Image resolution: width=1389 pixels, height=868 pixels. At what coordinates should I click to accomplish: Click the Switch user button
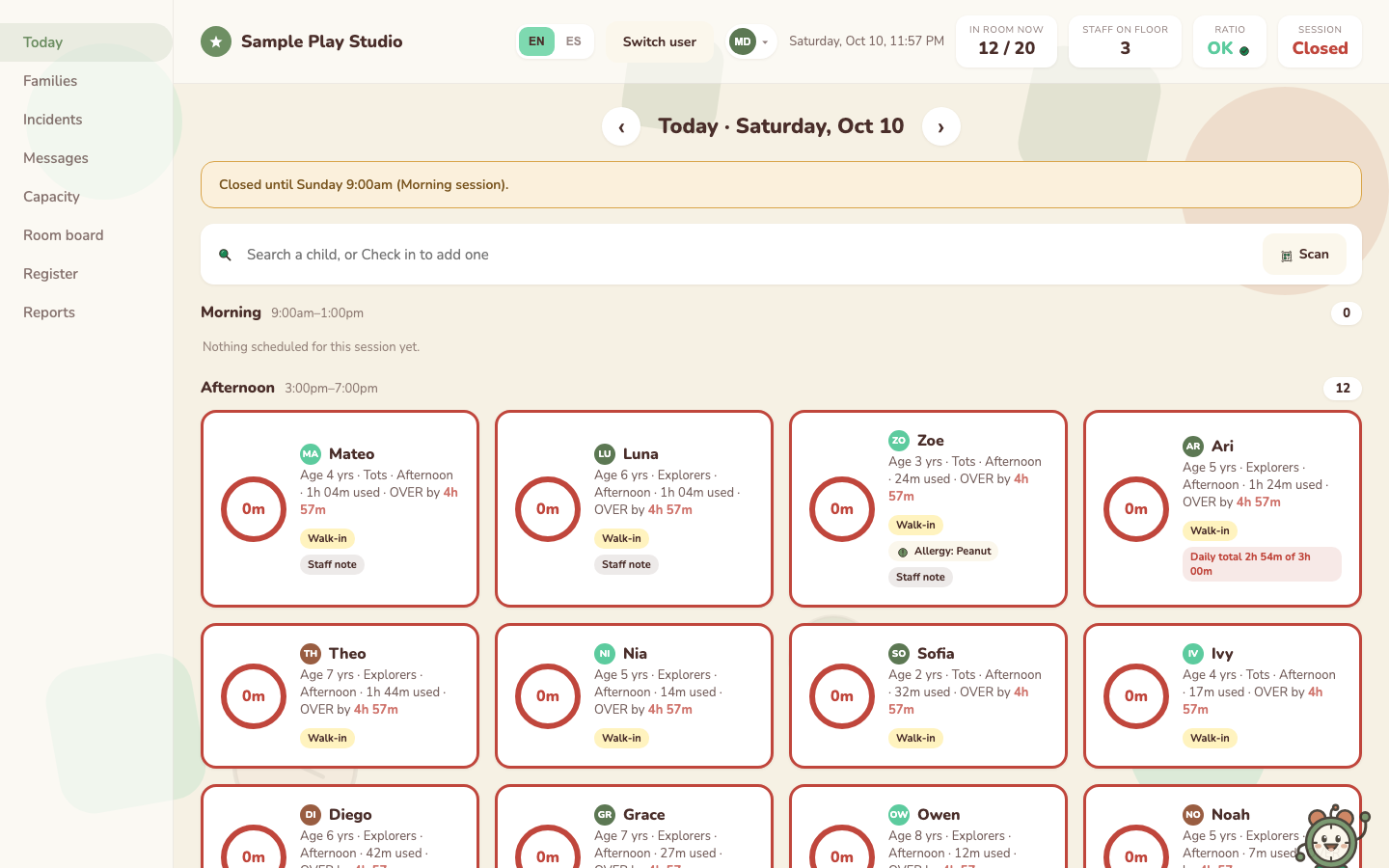coord(660,41)
